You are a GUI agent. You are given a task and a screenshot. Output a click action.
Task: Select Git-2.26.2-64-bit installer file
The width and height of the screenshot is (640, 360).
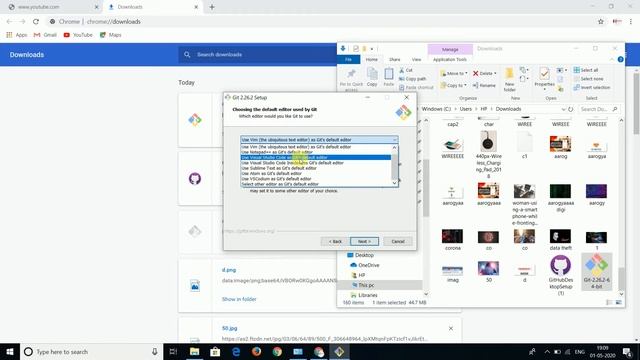coord(596,271)
